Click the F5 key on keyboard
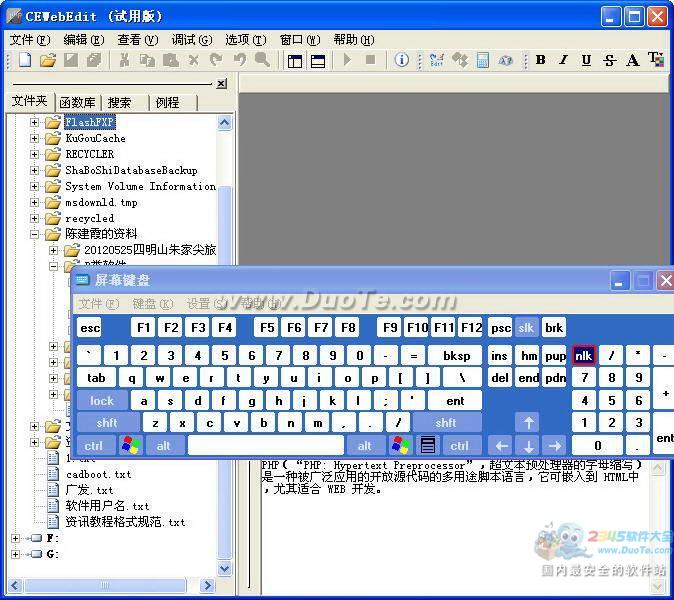The width and height of the screenshot is (674, 600). click(267, 328)
